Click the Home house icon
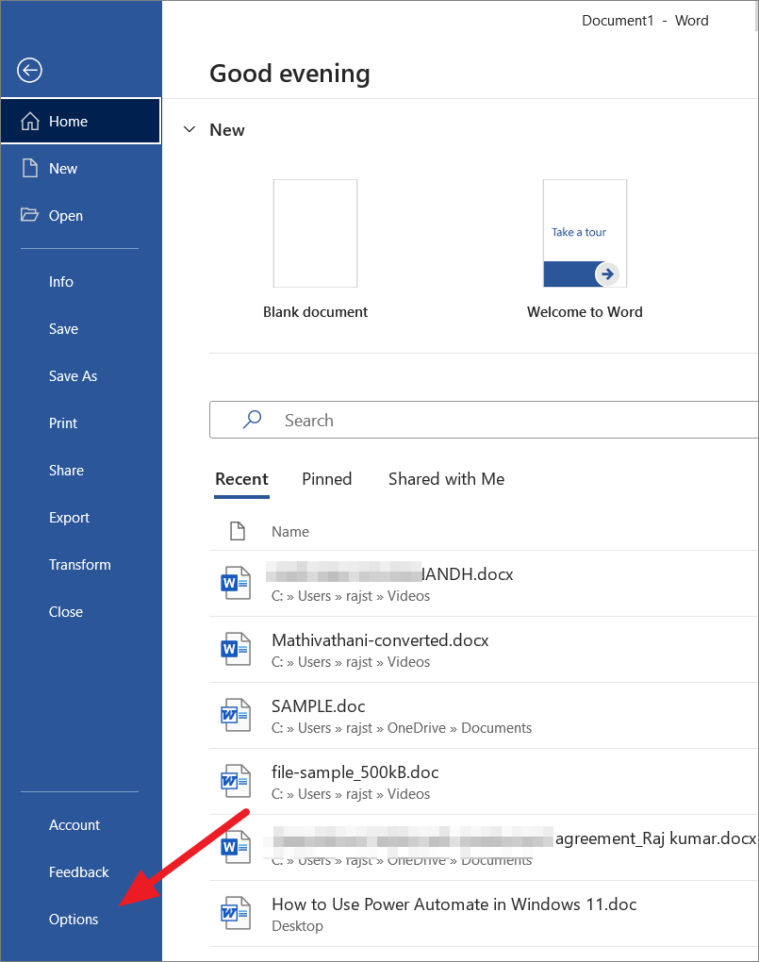 [x=30, y=121]
